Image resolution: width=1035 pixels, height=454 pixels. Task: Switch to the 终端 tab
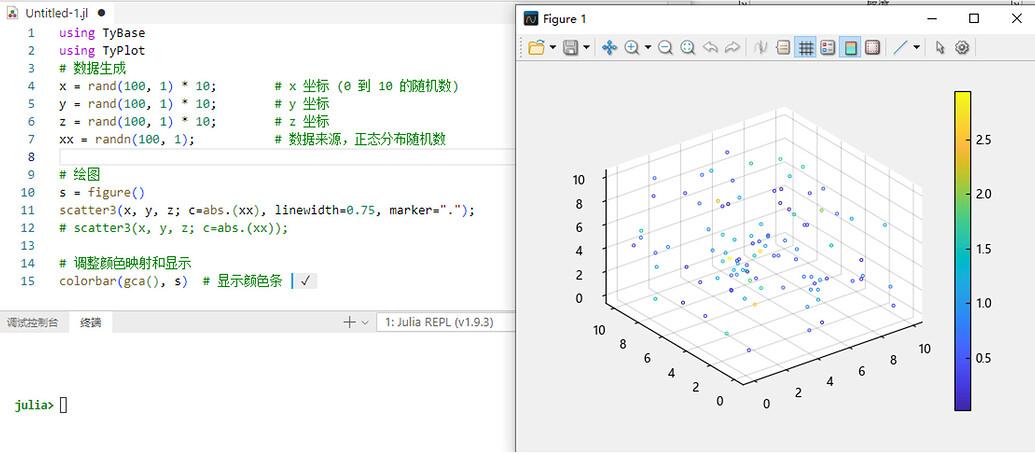[90, 323]
